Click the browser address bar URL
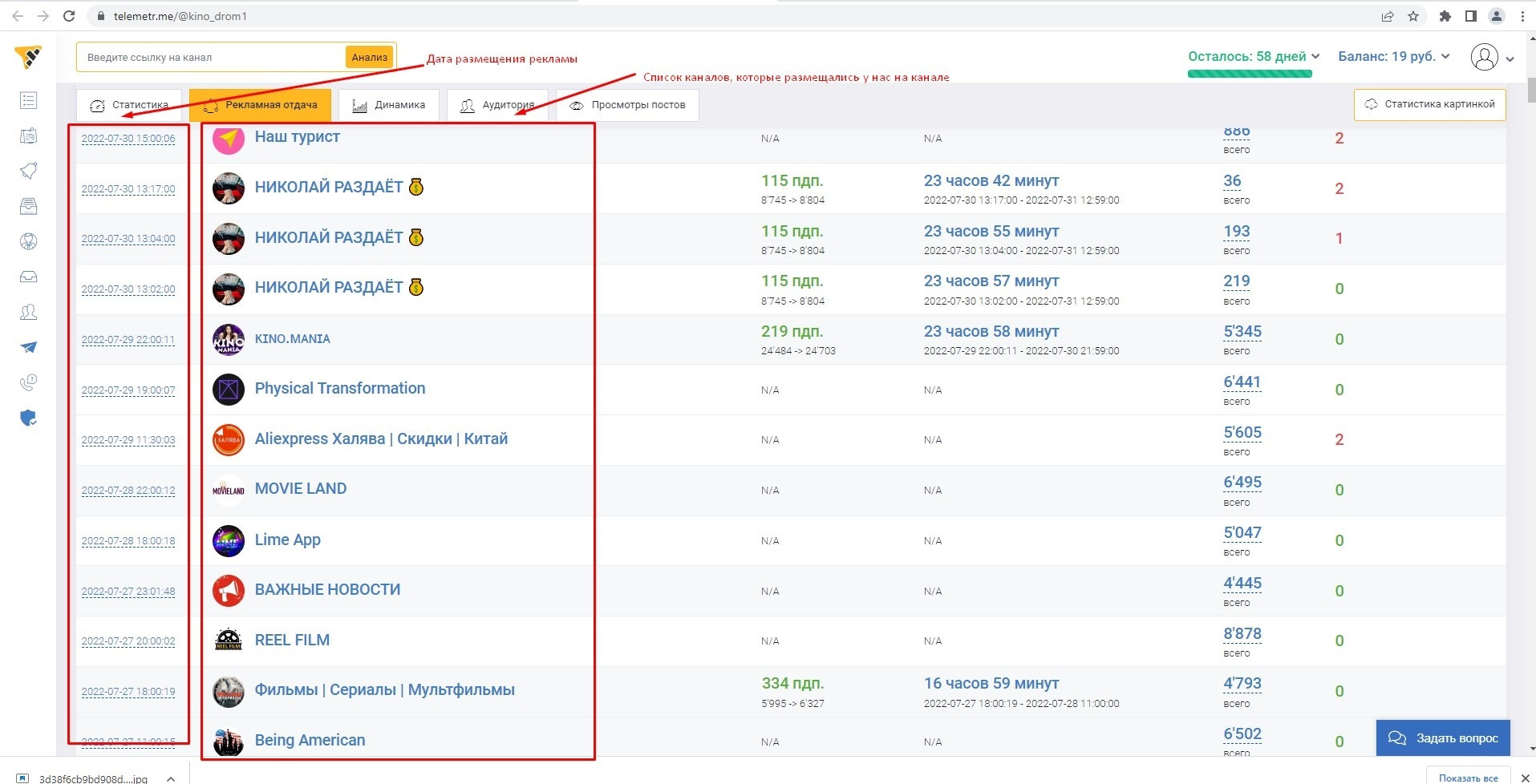This screenshot has height=784, width=1536. 180,16
